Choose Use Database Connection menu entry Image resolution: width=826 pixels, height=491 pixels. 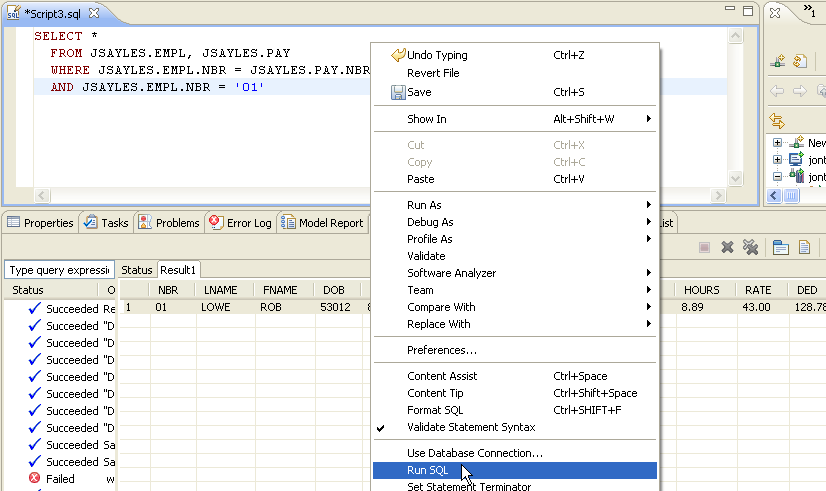(515, 453)
